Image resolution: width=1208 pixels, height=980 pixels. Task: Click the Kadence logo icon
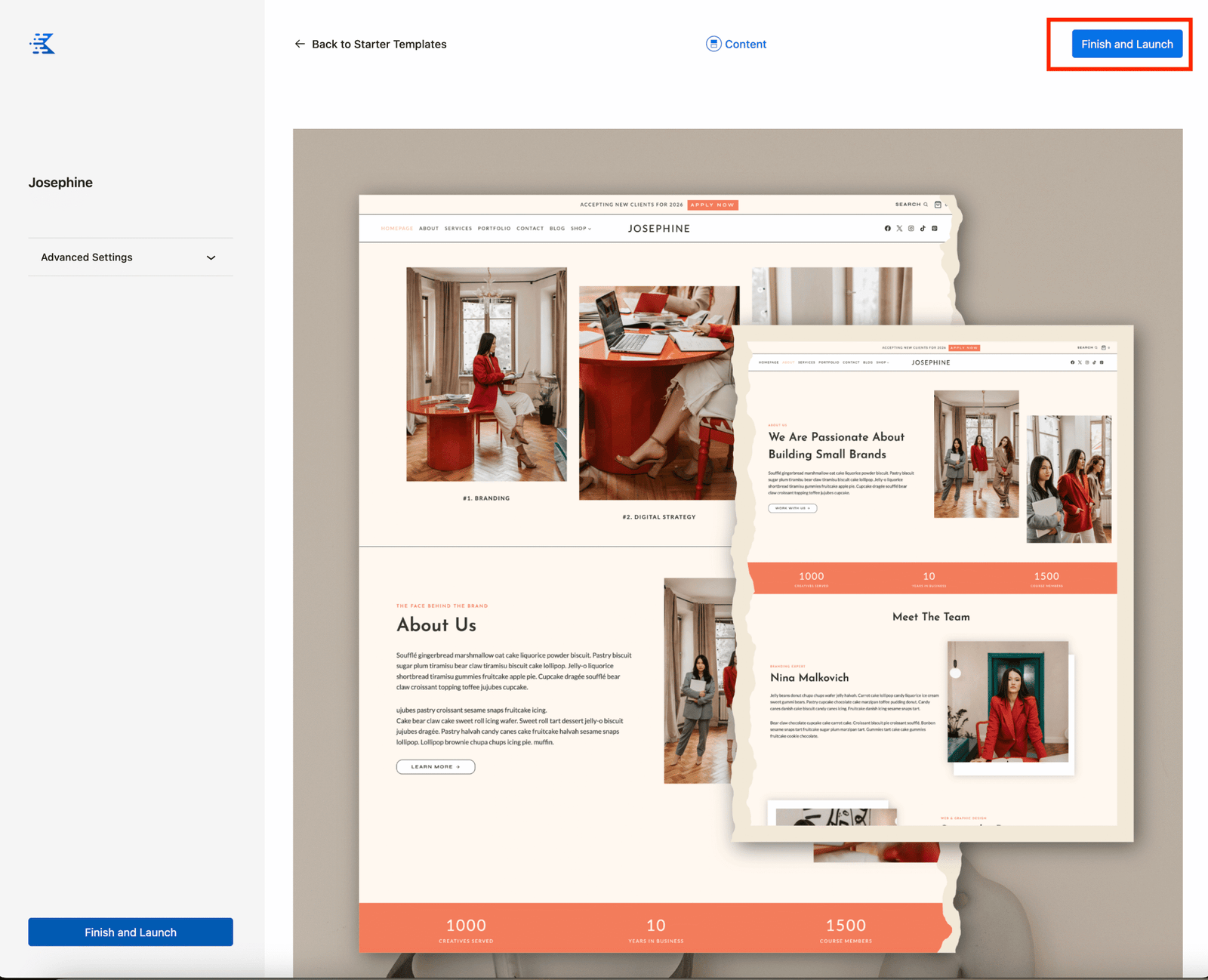[42, 44]
